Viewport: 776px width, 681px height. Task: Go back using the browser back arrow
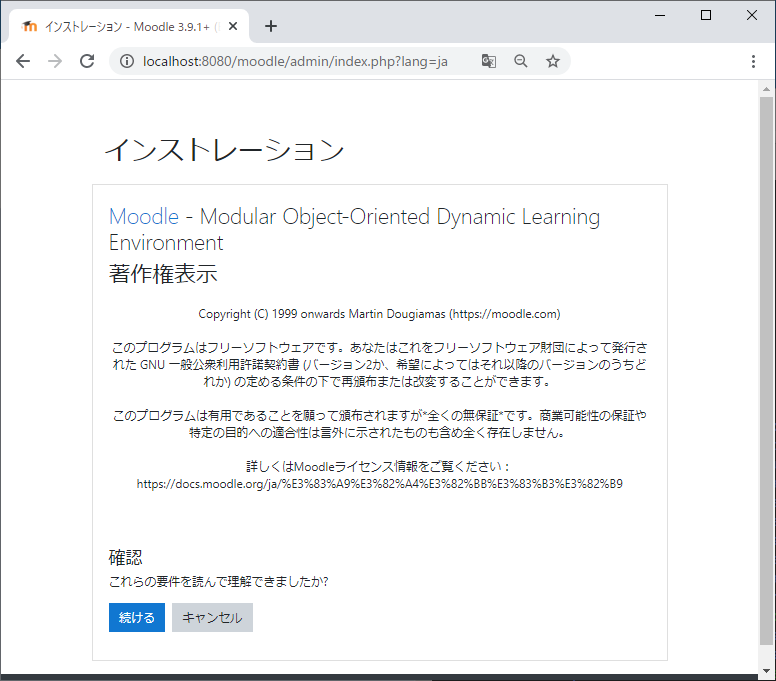[x=23, y=61]
